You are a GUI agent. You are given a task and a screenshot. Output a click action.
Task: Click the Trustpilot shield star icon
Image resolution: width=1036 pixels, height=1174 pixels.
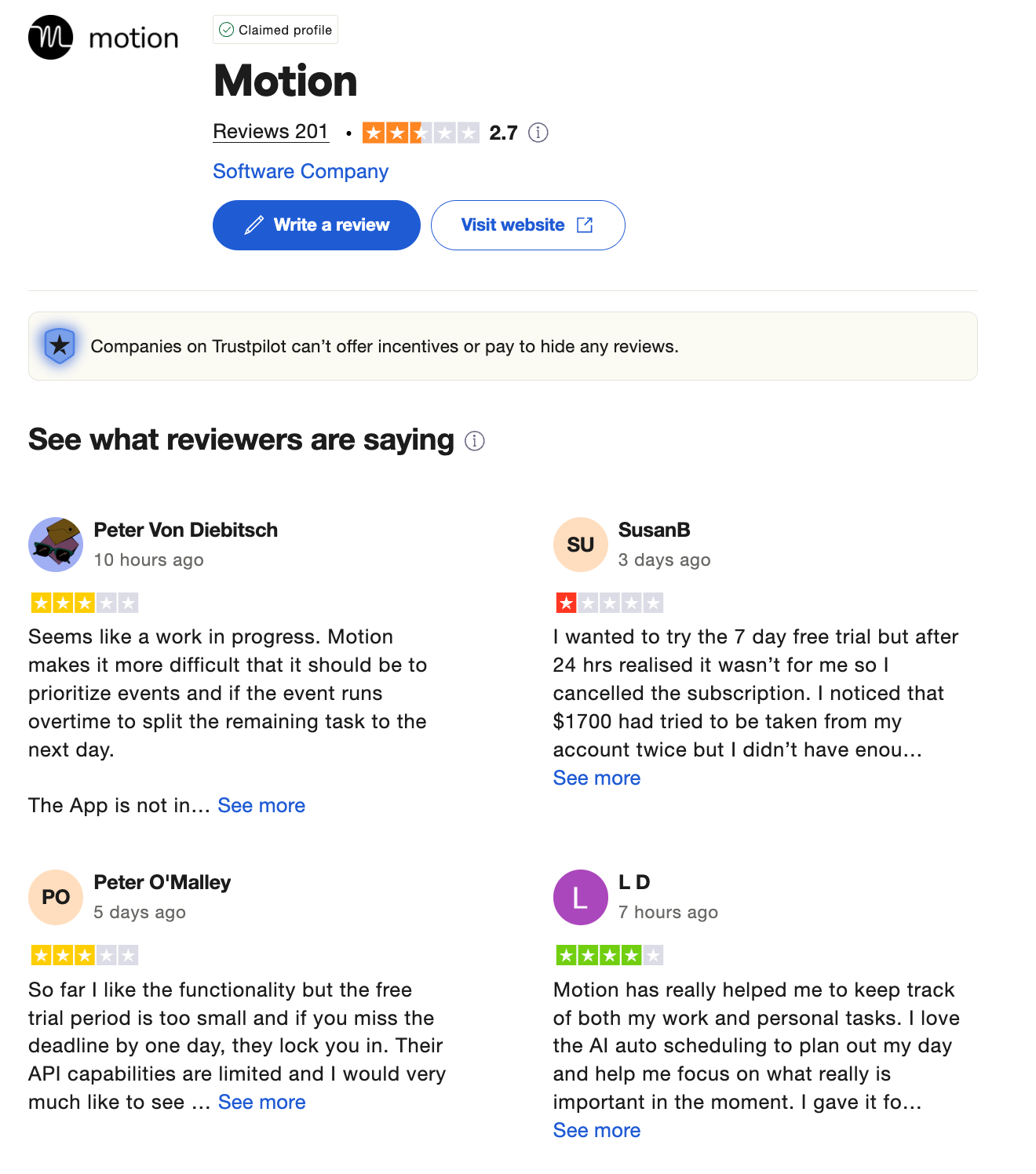click(60, 345)
